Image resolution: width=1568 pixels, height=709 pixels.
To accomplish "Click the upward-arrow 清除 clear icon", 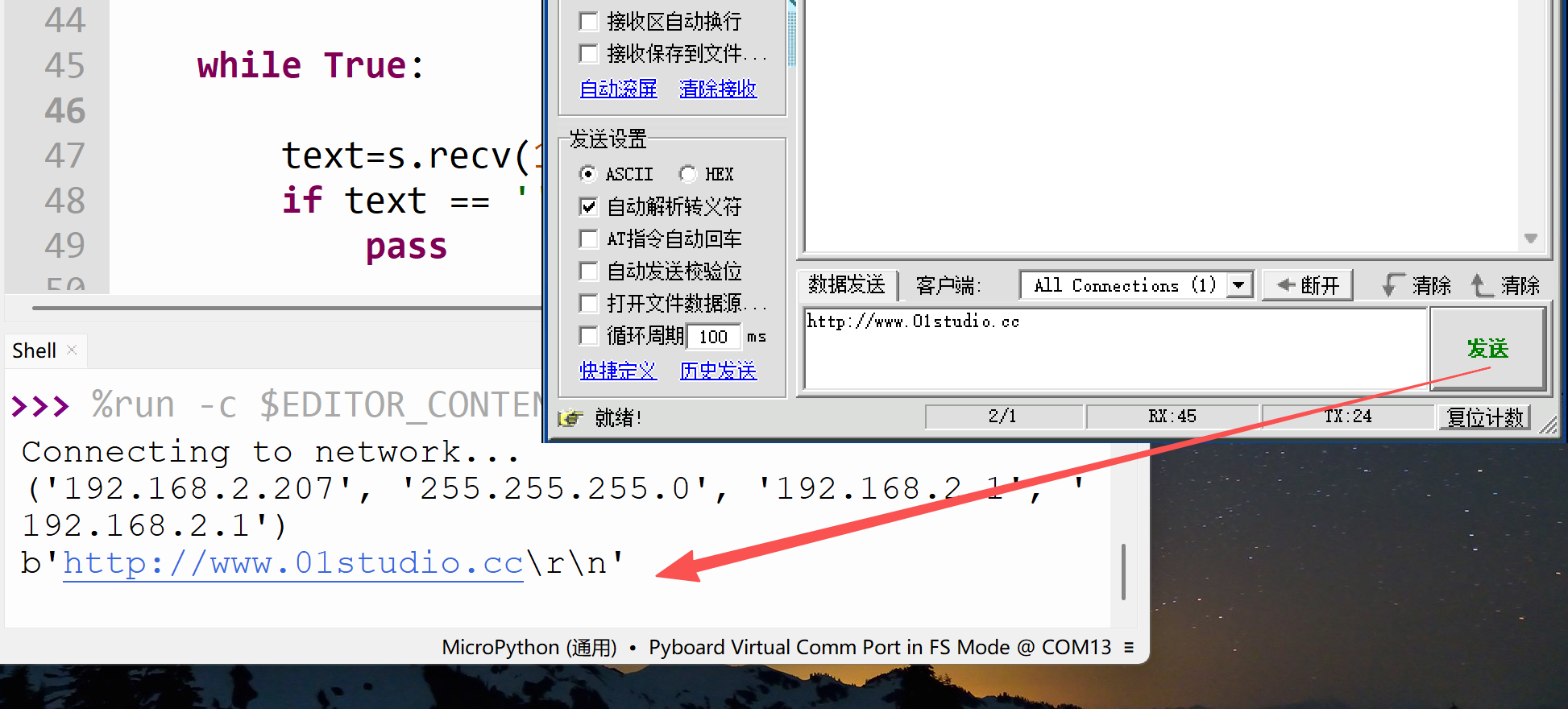I will [x=1481, y=285].
